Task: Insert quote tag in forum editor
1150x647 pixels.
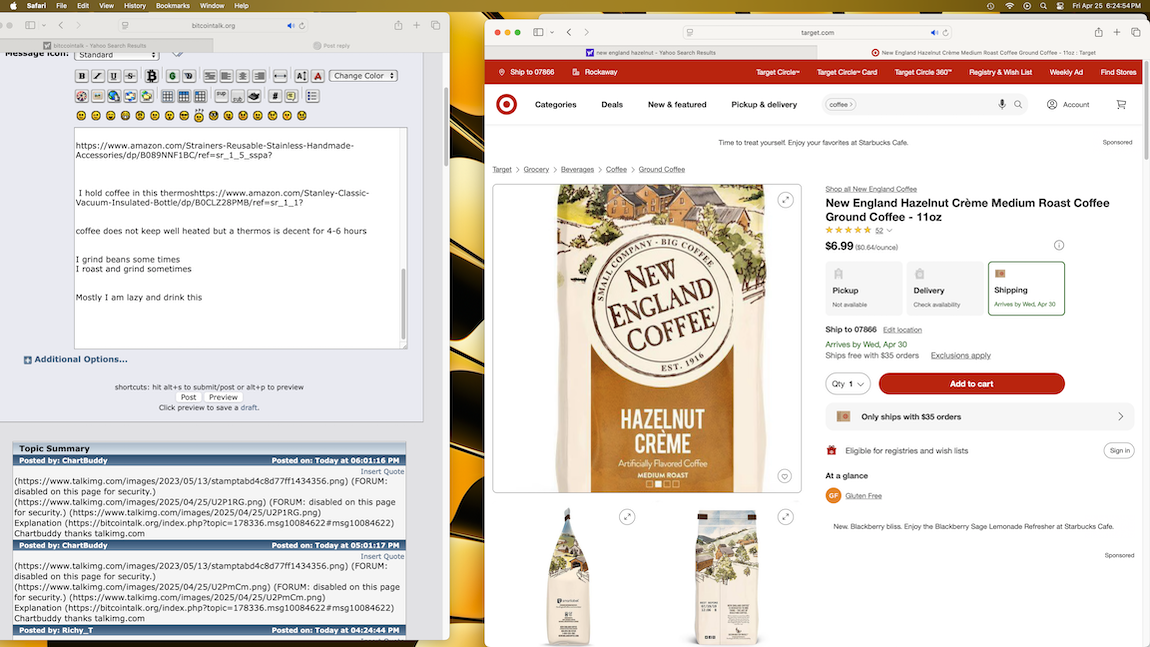Action: coord(291,96)
